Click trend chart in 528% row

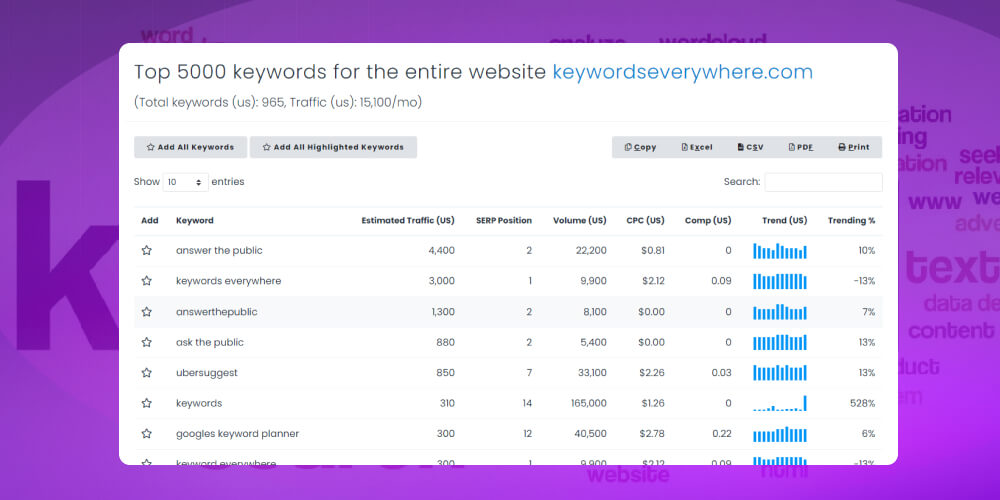[780, 404]
